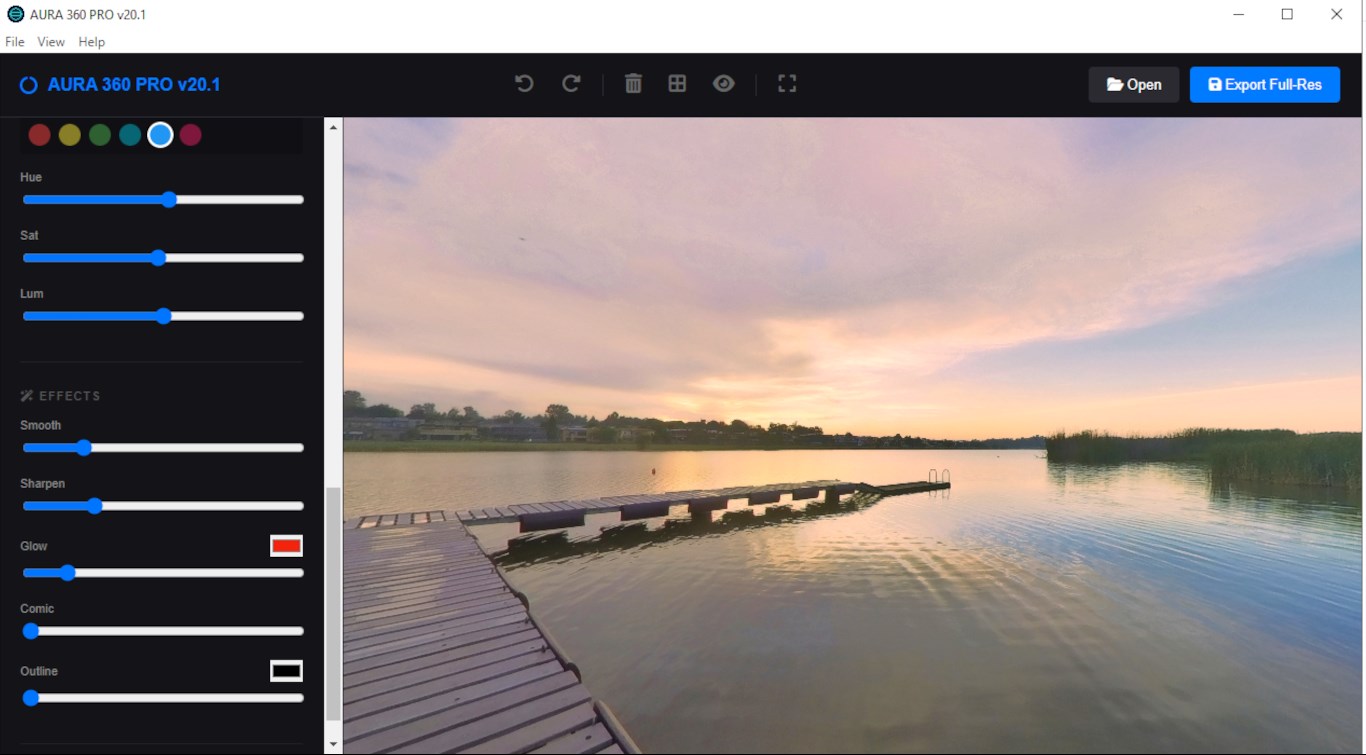Select the yellow color channel dot
1366x755 pixels.
click(x=70, y=135)
